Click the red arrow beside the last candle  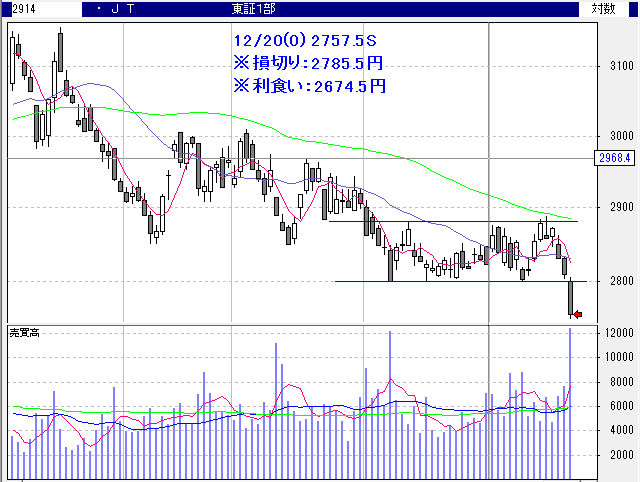[577, 315]
